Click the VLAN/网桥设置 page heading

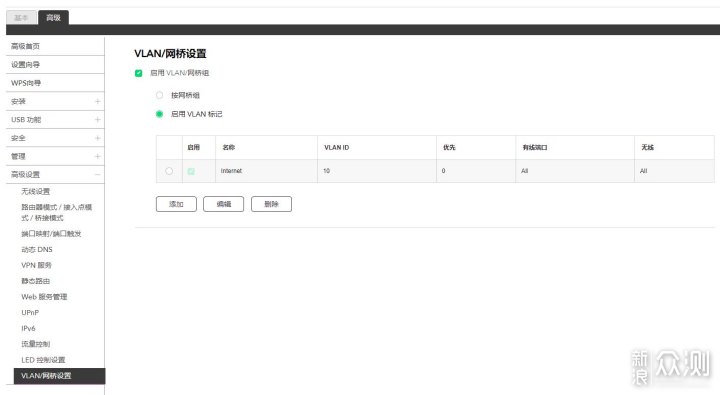(170, 54)
